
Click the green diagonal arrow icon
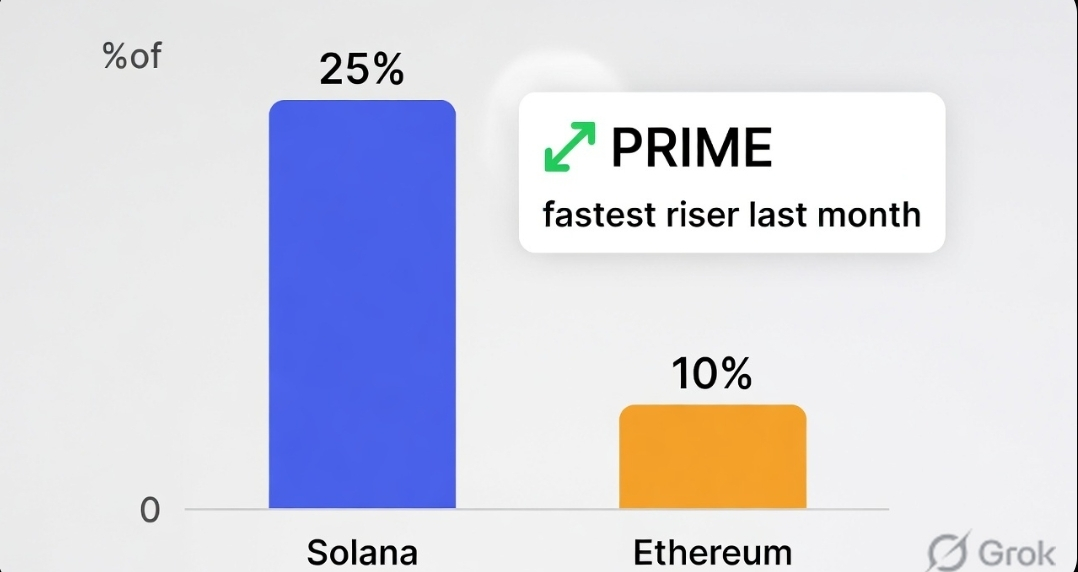click(569, 147)
